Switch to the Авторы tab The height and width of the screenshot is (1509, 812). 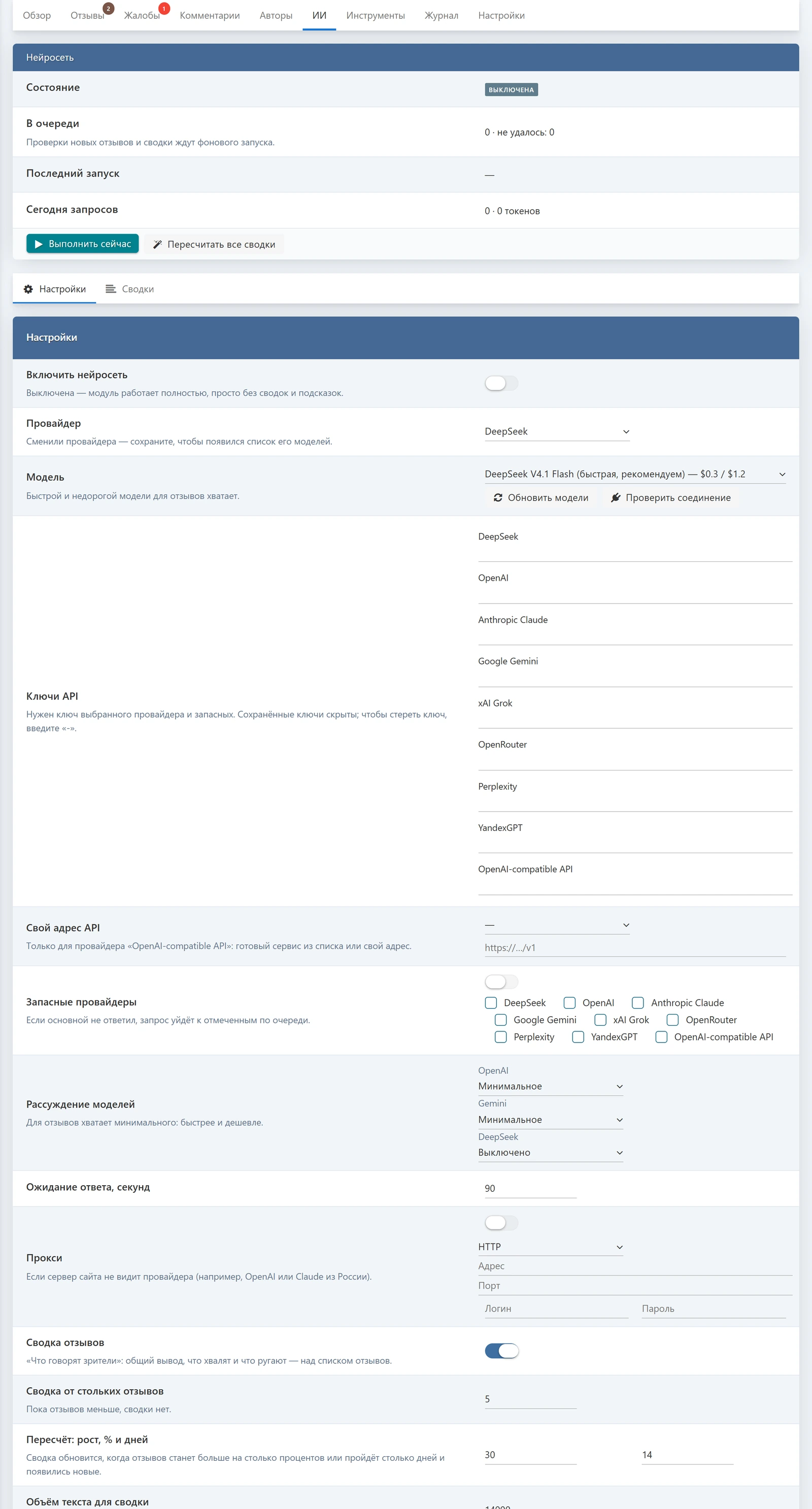(x=276, y=15)
